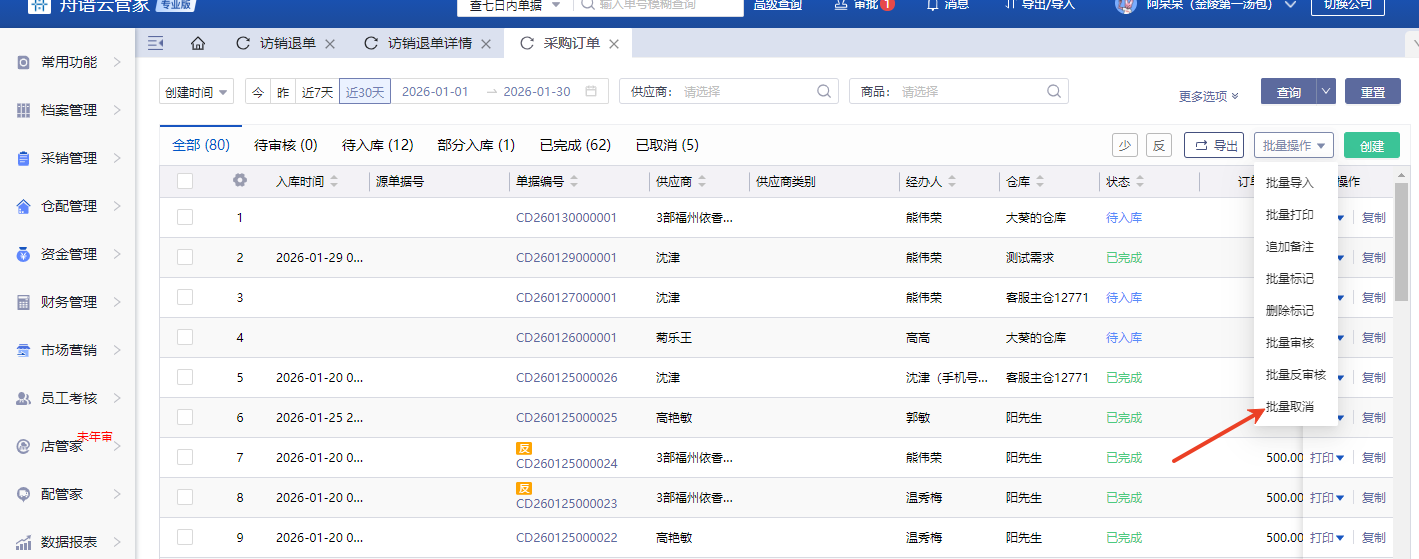Image resolution: width=1419 pixels, height=559 pixels.
Task: Switch to the 待入库 (12) tab
Action: 377,145
